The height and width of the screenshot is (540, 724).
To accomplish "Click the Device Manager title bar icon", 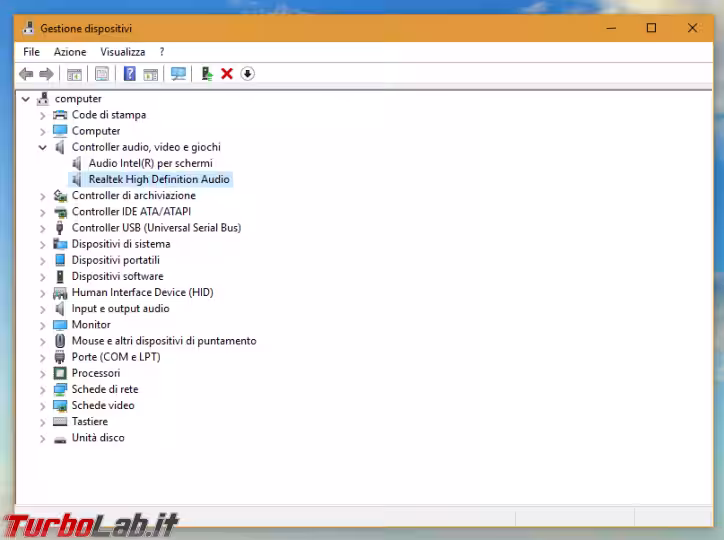I will tap(28, 28).
